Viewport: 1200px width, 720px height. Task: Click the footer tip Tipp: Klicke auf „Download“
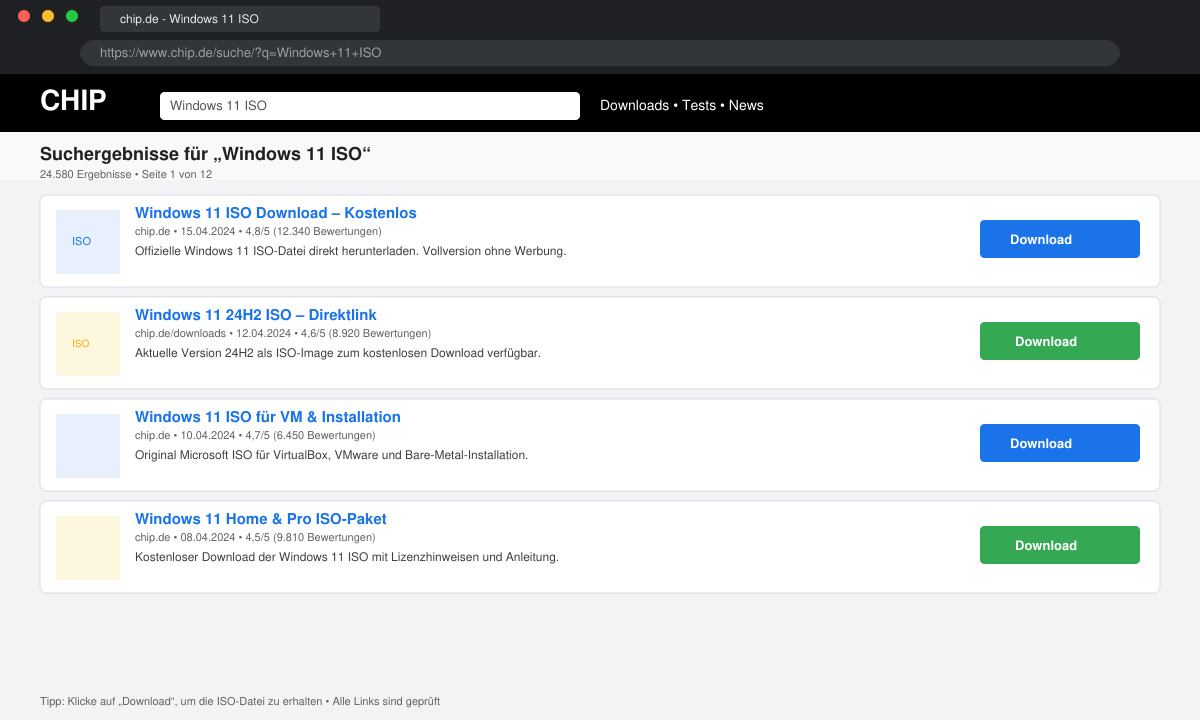click(x=240, y=702)
